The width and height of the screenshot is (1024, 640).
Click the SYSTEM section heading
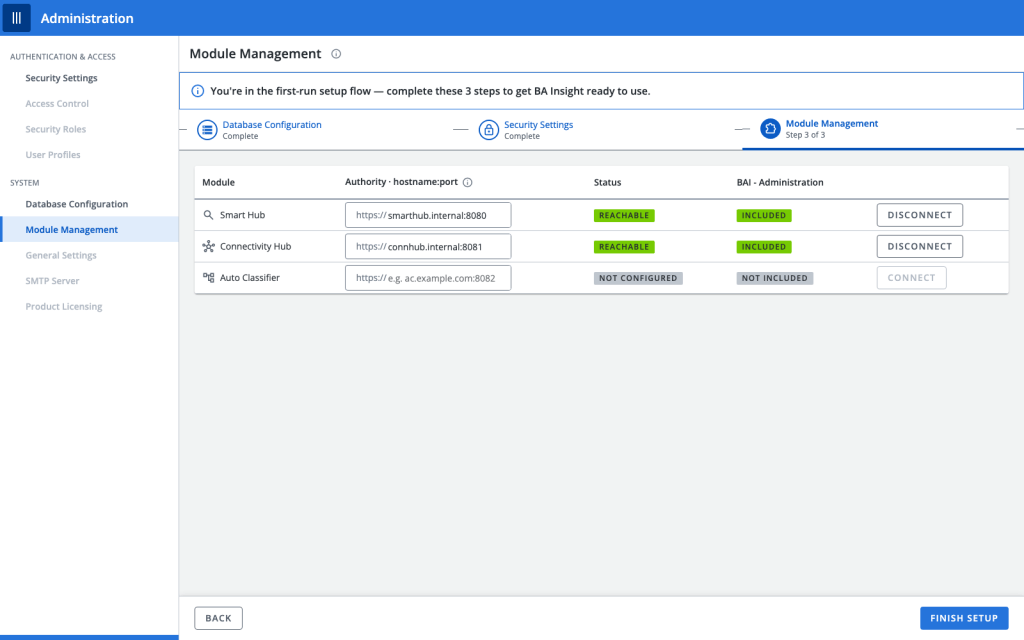[25, 183]
